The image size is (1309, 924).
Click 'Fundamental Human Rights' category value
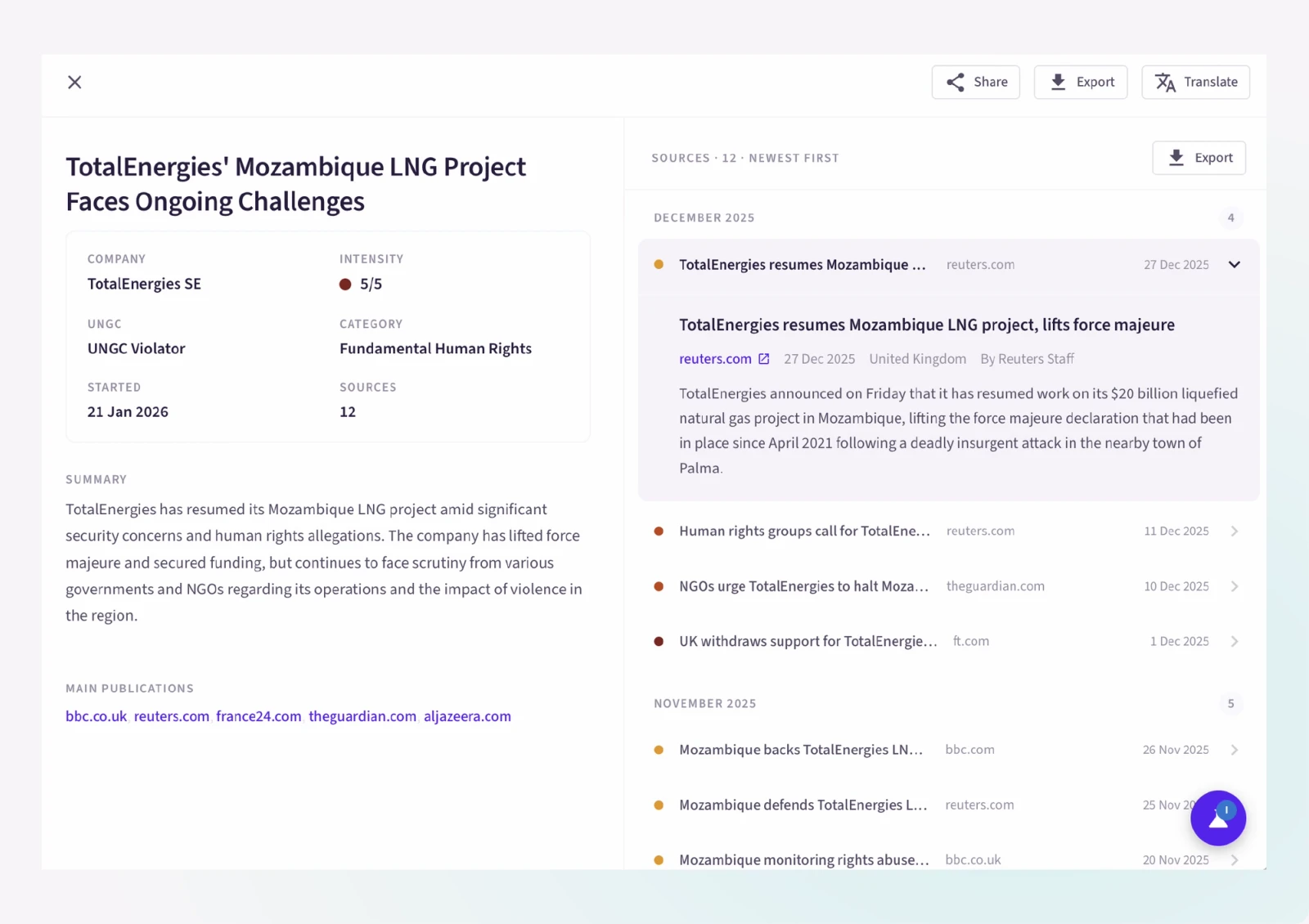(x=435, y=349)
